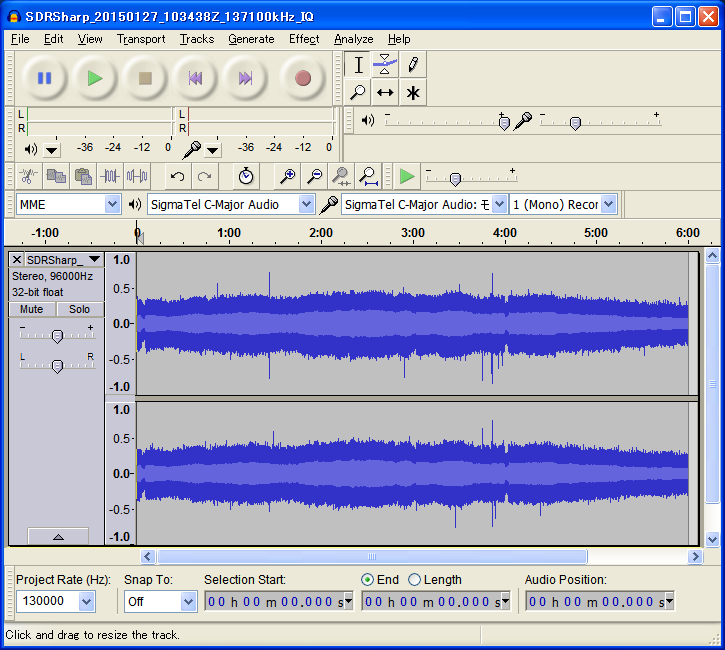The width and height of the screenshot is (725, 650).
Task: Select the End radio button
Action: click(x=367, y=580)
